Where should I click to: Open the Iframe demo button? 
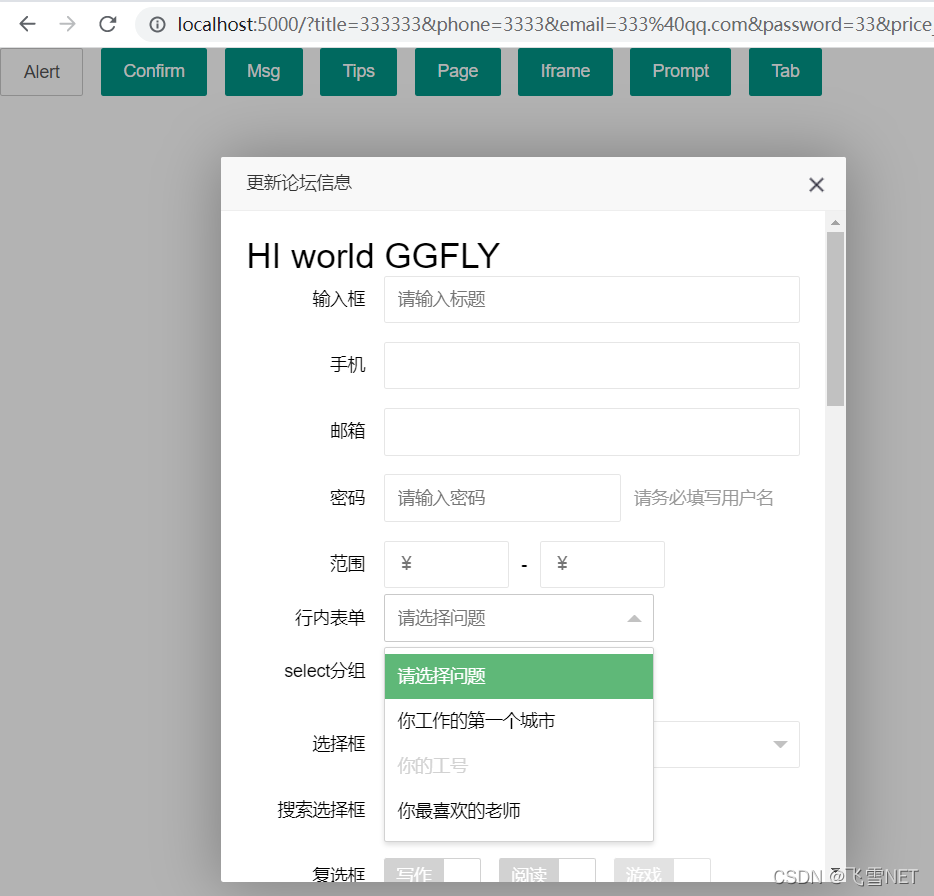565,72
